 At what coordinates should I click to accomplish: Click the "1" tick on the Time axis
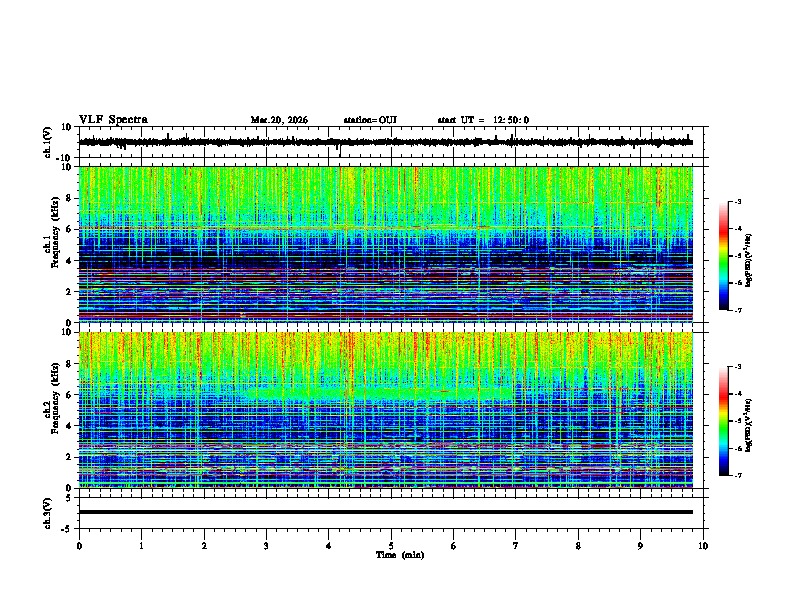pos(141,546)
